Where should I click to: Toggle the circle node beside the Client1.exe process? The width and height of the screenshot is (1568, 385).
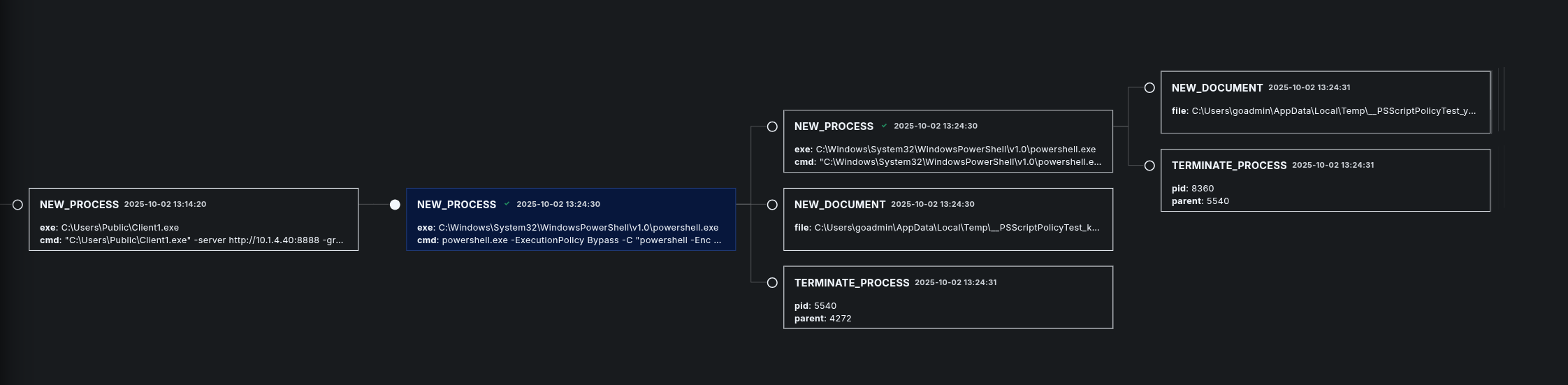click(18, 205)
